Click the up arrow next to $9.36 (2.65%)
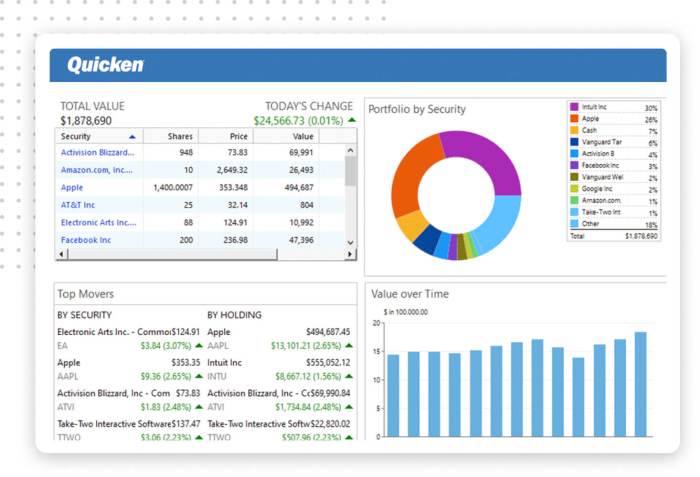 199,376
